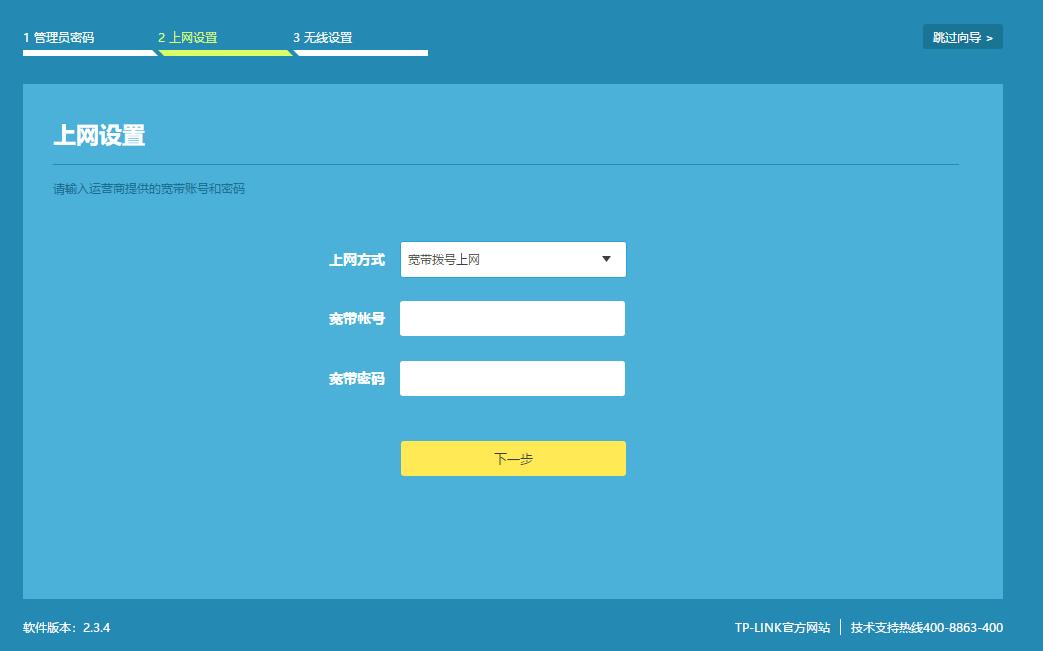The width and height of the screenshot is (1043, 651).
Task: Select the 宽带密码 field label
Action: click(357, 378)
